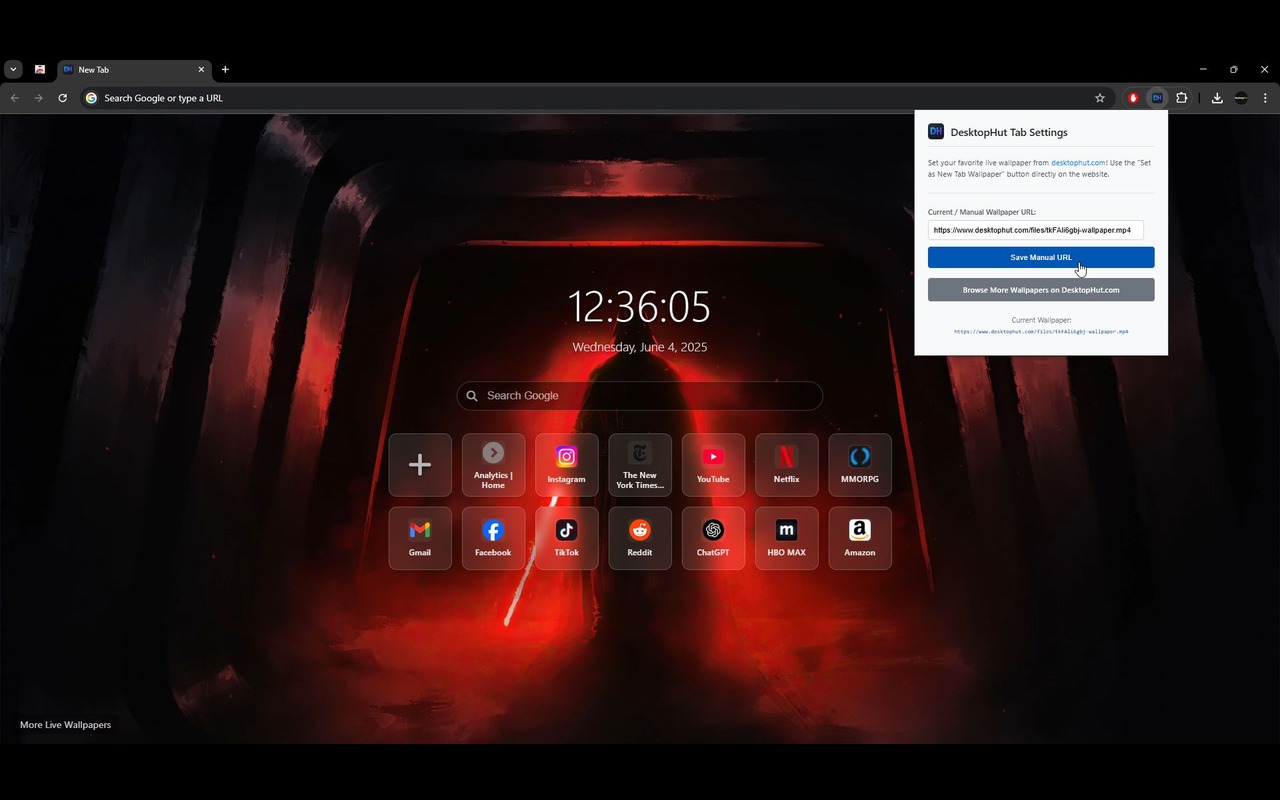Click the wallpaper URL input field
This screenshot has height=800, width=1280.
(x=1035, y=230)
